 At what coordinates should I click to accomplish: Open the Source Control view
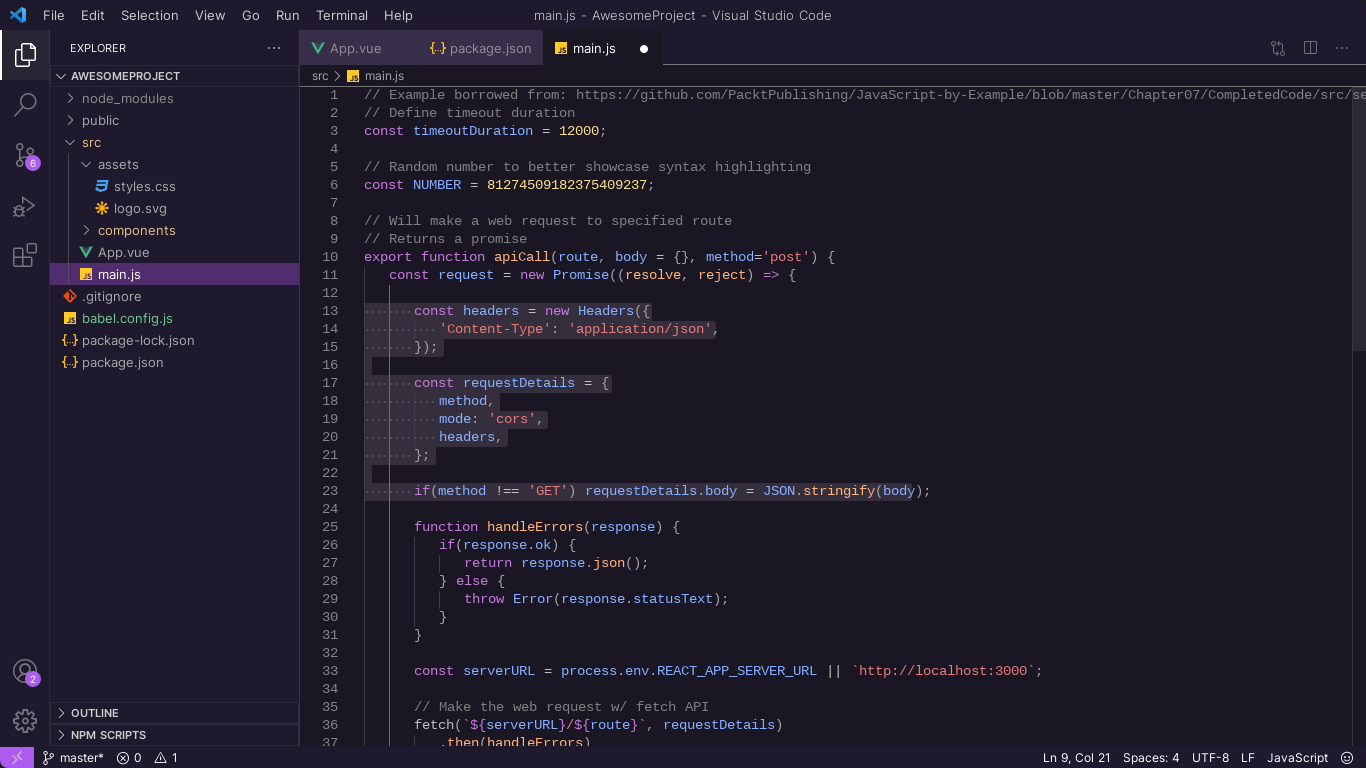coord(25,155)
